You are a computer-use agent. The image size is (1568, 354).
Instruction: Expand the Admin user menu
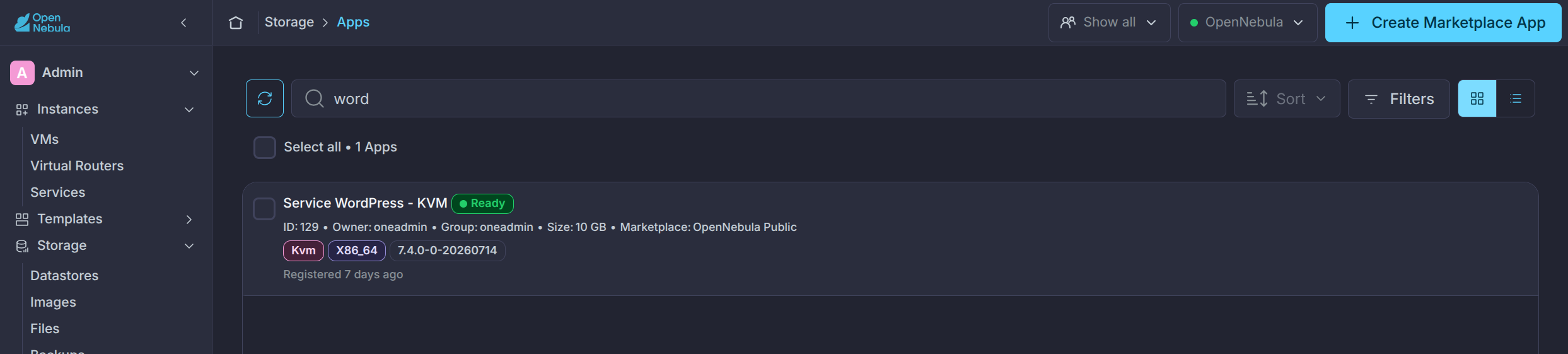[194, 73]
